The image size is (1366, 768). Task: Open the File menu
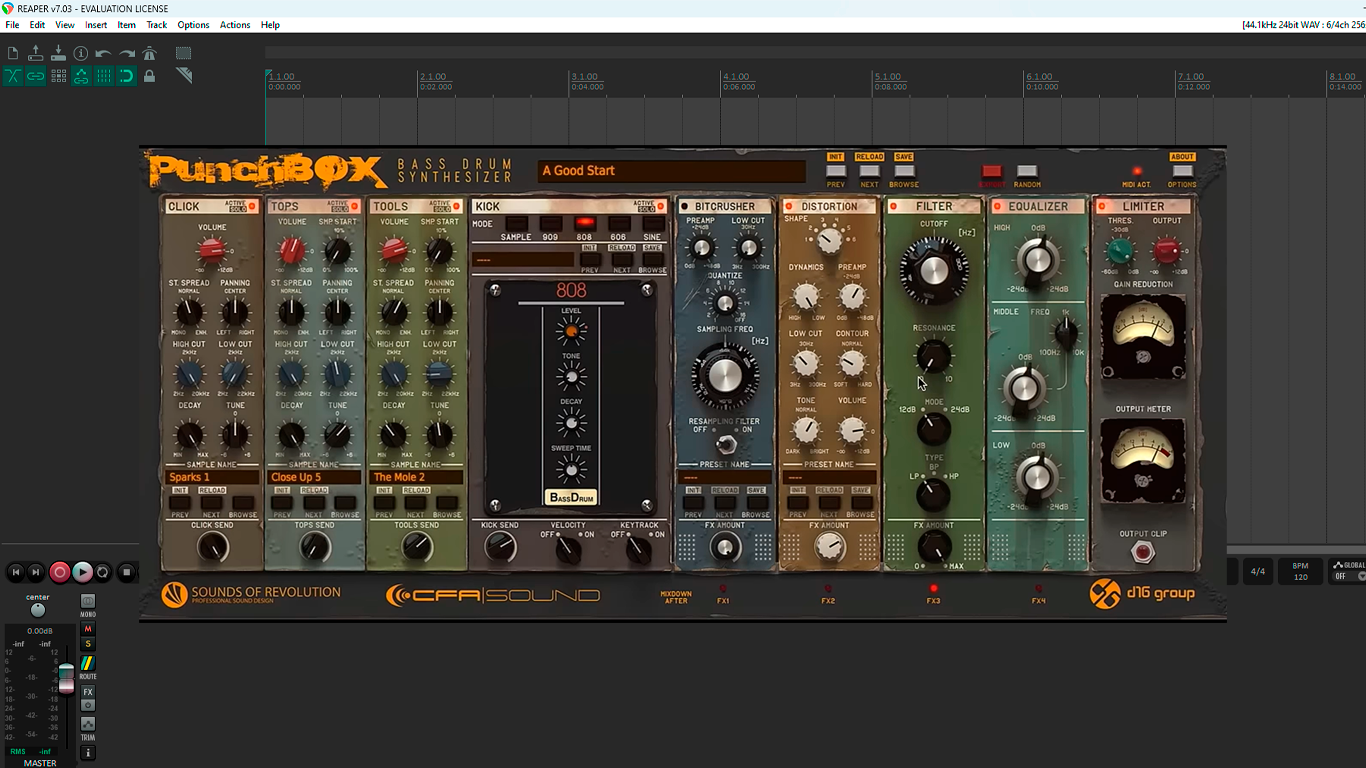tap(12, 25)
